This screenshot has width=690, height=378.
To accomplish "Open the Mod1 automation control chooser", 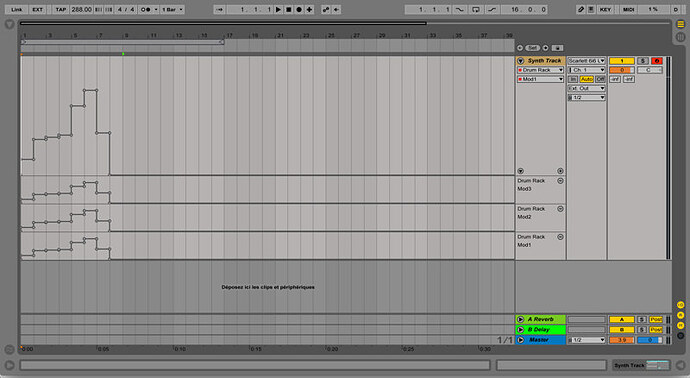I will pyautogui.click(x=541, y=79).
